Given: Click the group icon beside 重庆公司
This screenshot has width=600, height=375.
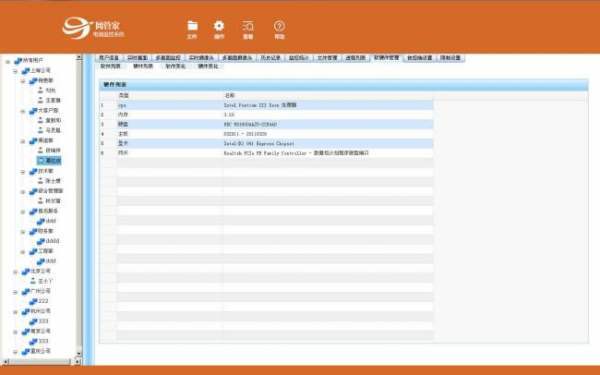Looking at the screenshot, I should [26, 351].
